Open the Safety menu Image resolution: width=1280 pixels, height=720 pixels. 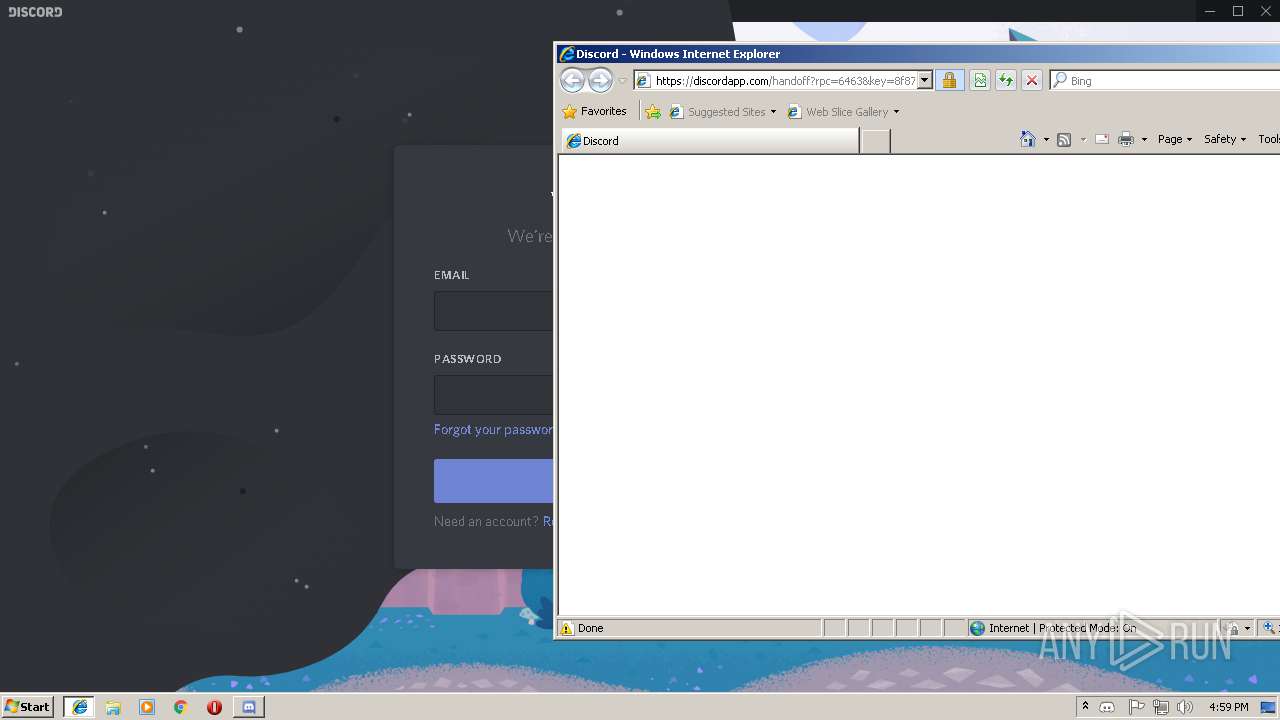[x=1225, y=139]
